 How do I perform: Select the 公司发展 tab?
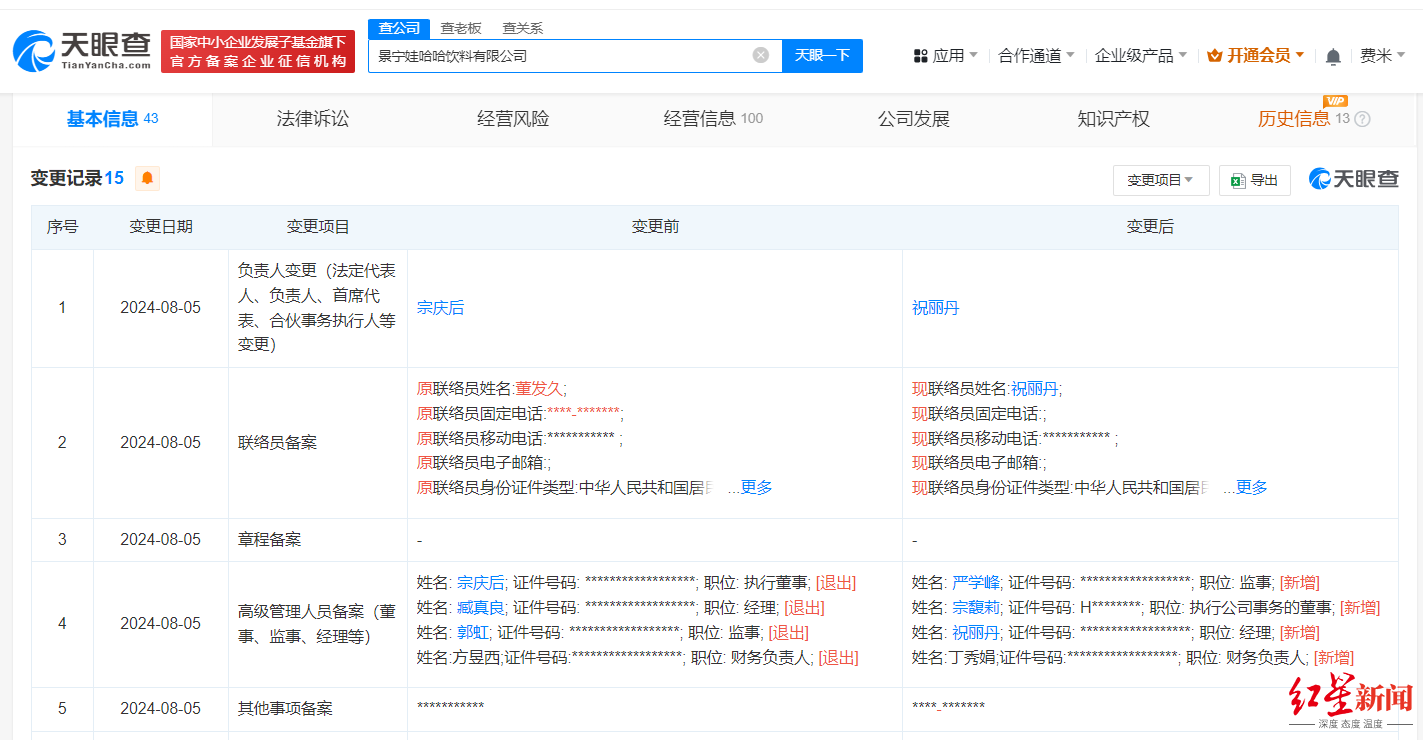(x=913, y=119)
